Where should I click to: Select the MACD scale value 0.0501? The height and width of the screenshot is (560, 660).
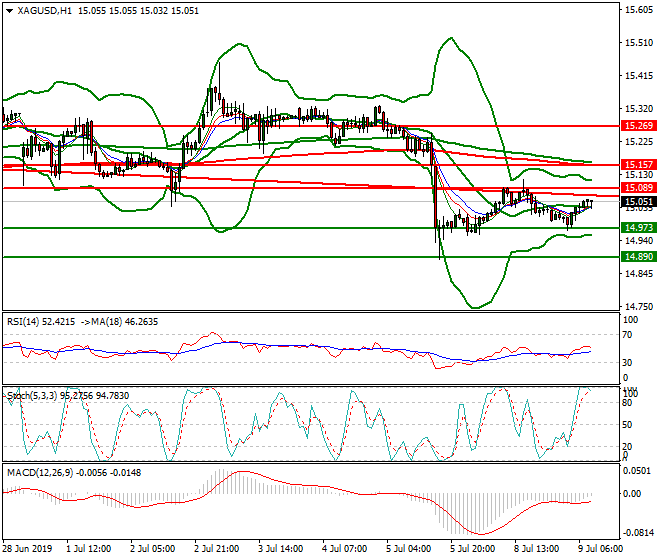pos(636,471)
